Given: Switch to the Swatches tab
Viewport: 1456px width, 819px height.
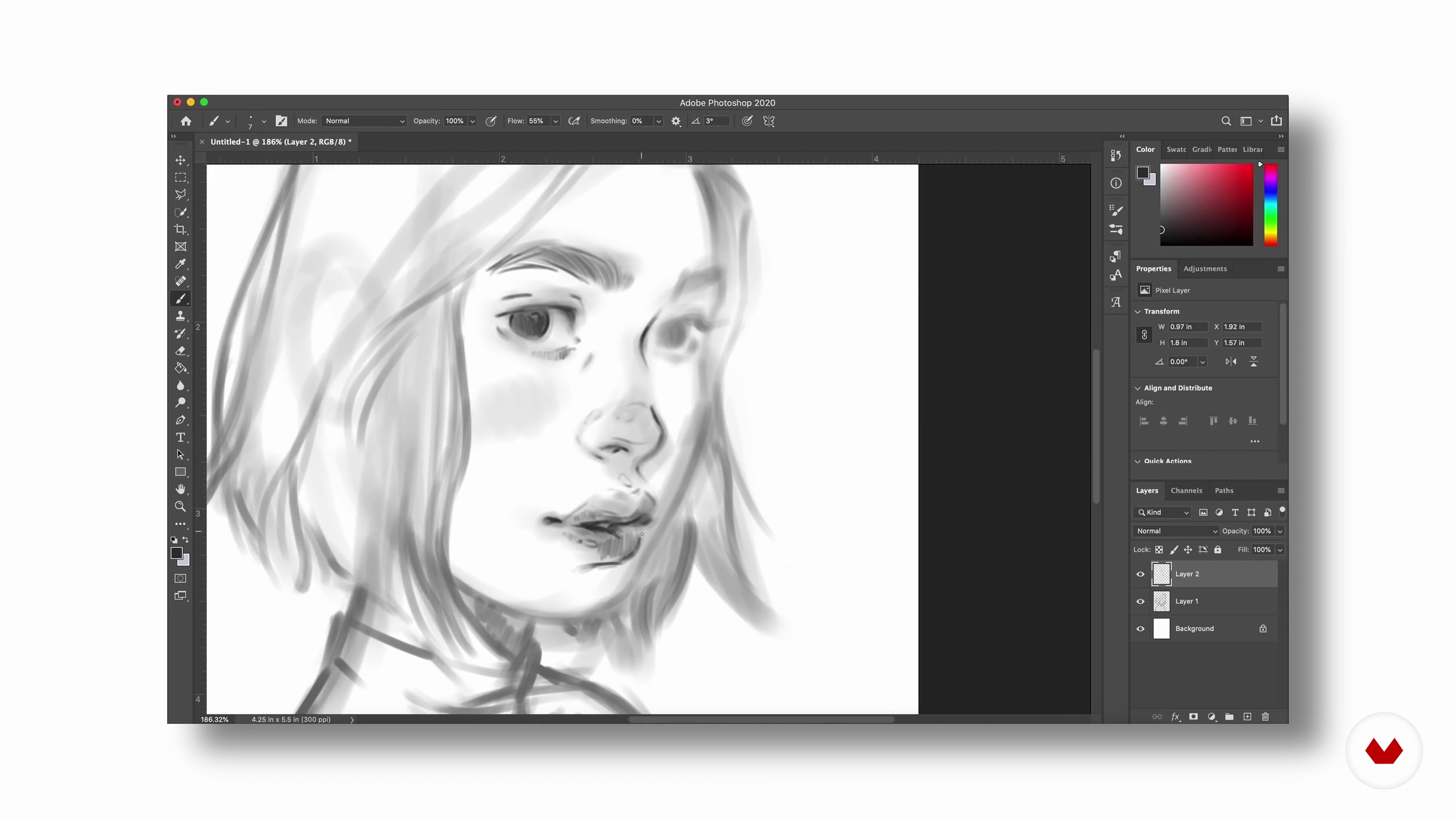Looking at the screenshot, I should tap(1176, 150).
